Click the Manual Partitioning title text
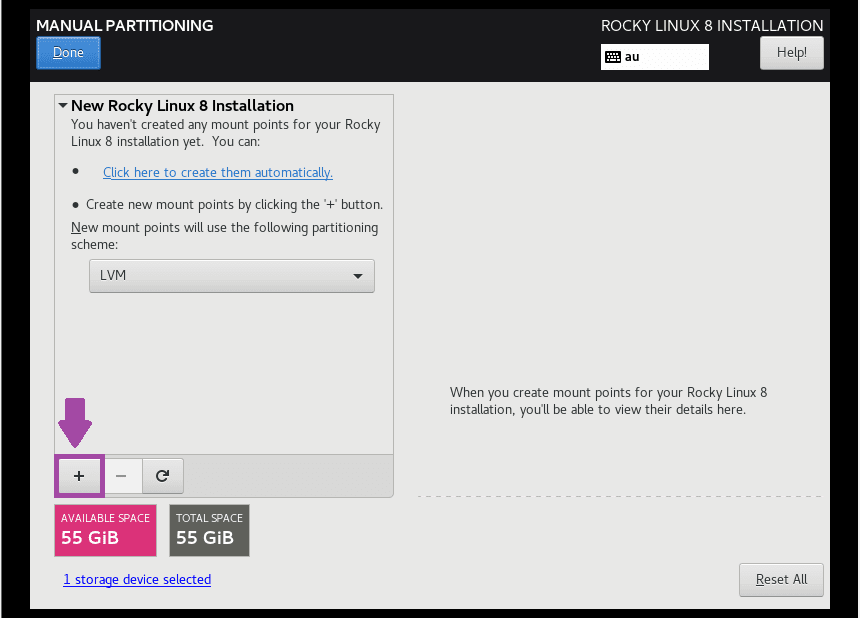 [125, 26]
